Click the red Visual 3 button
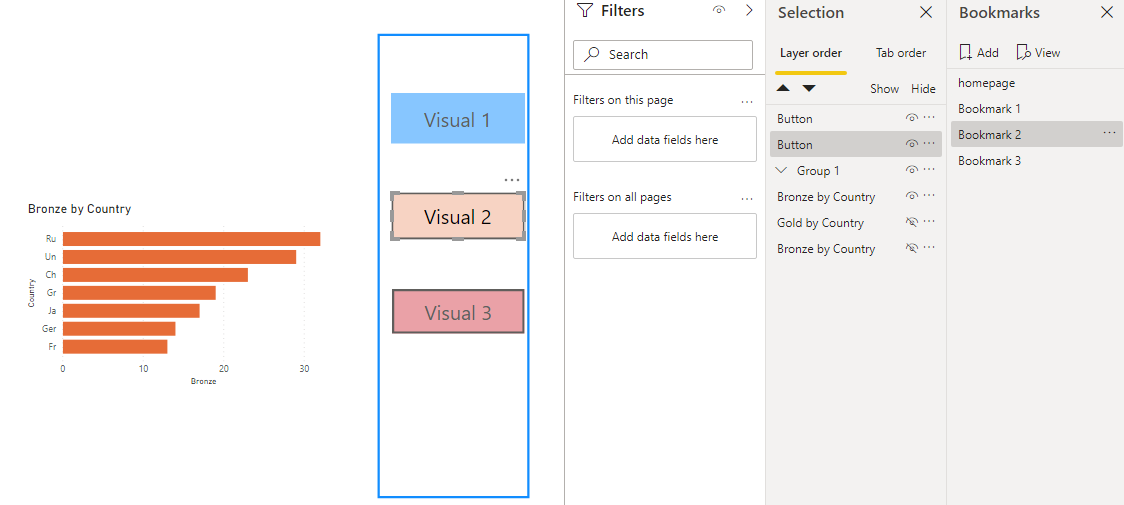1124x505 pixels. coord(457,312)
